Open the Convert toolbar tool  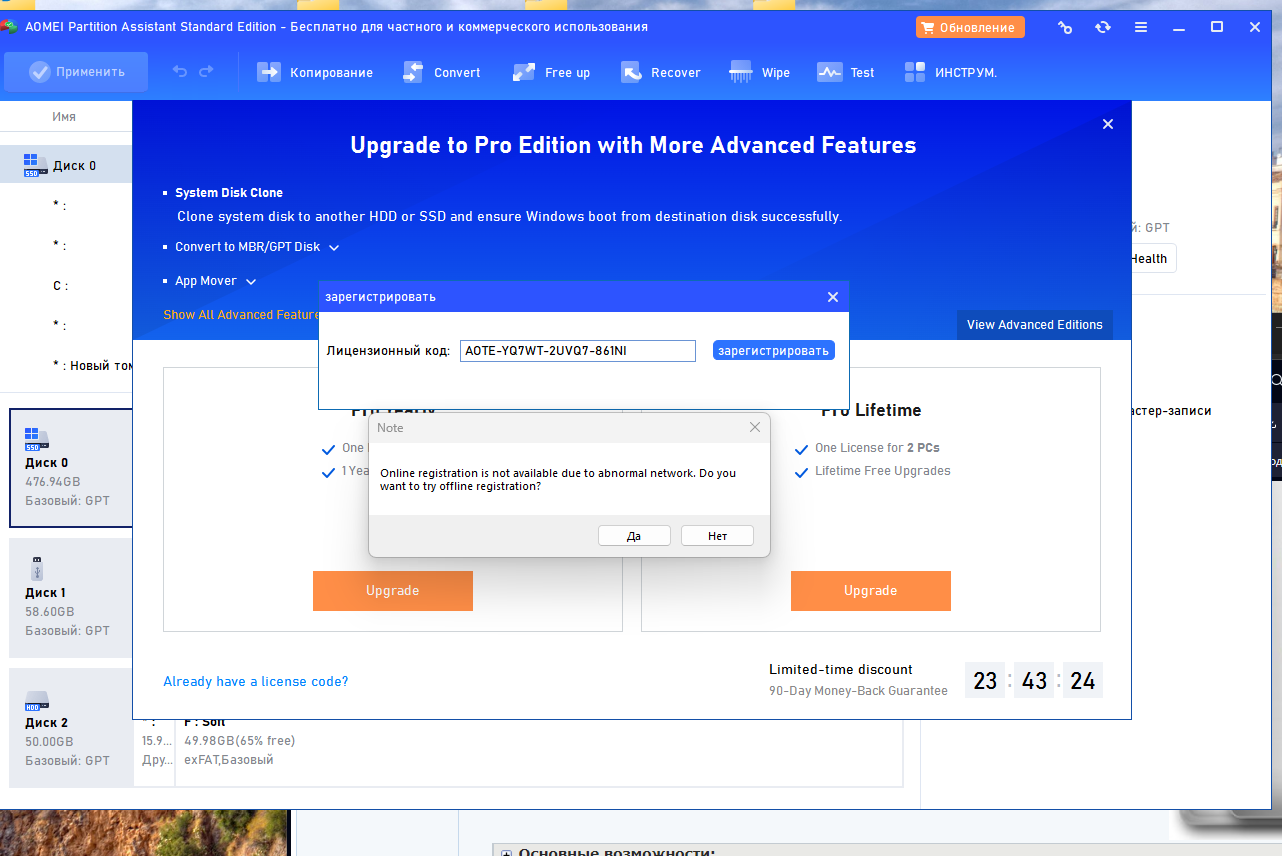[442, 72]
